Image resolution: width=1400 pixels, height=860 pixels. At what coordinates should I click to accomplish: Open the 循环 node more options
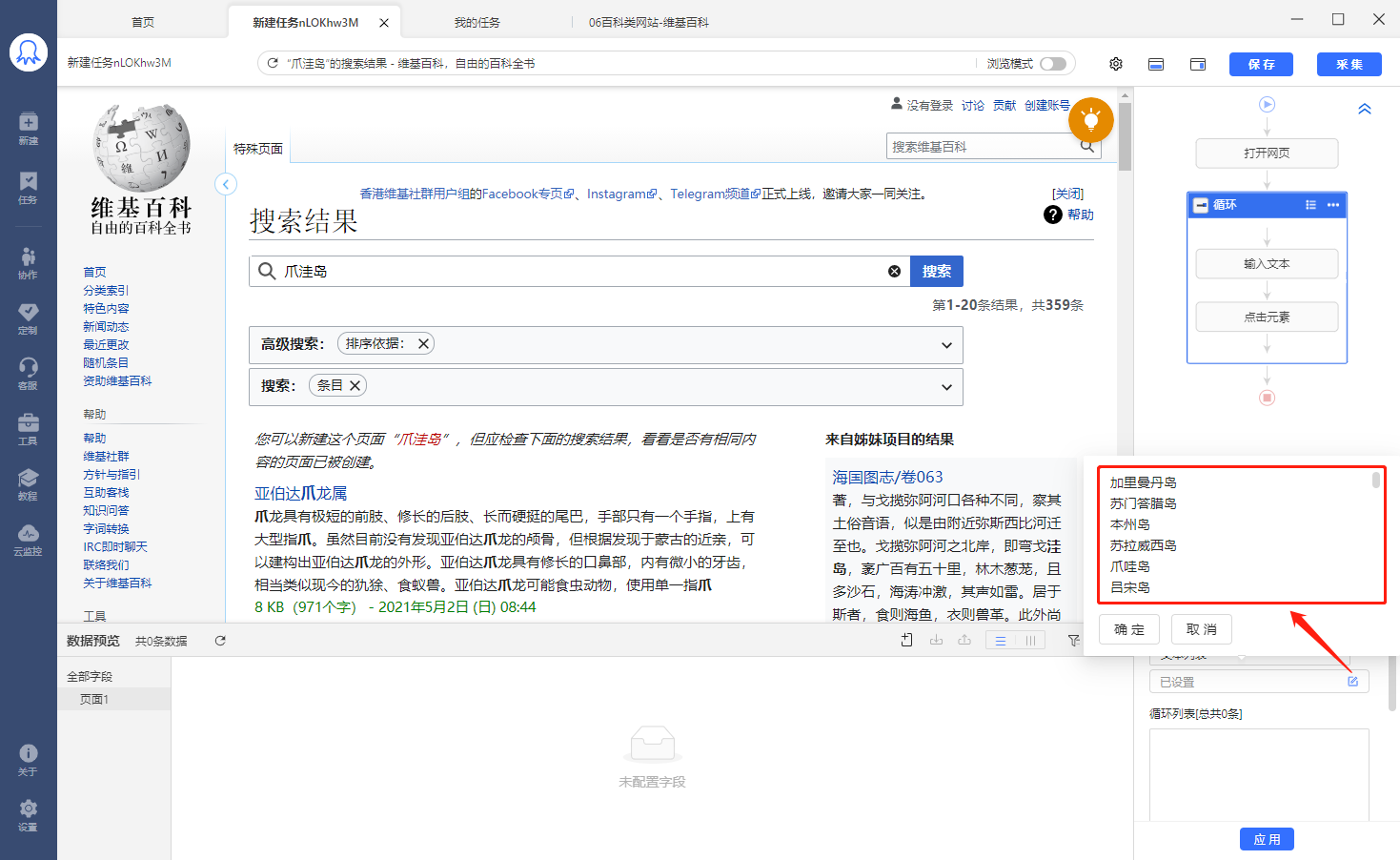1333,205
